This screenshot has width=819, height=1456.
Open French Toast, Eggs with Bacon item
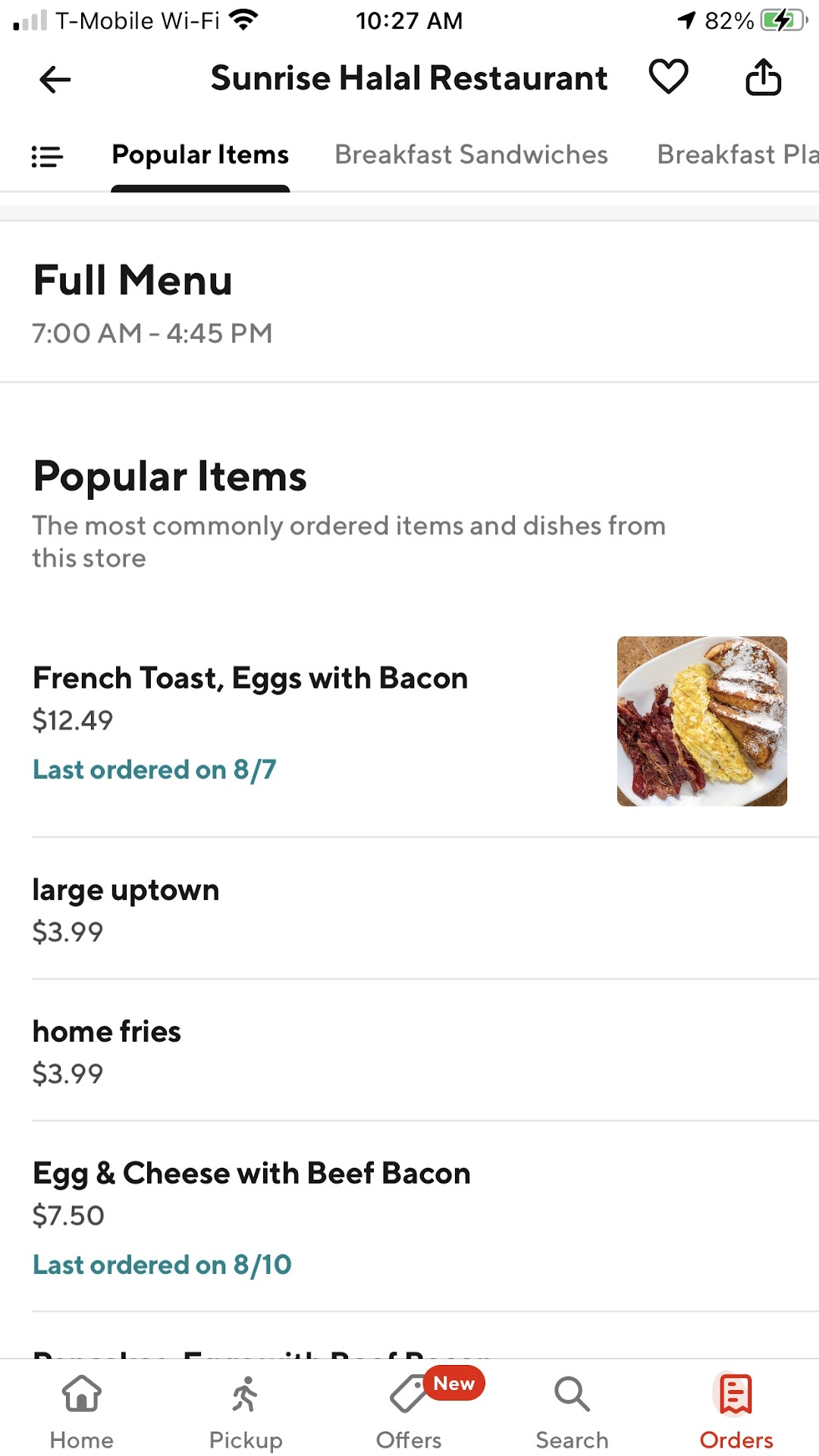pyautogui.click(x=250, y=679)
